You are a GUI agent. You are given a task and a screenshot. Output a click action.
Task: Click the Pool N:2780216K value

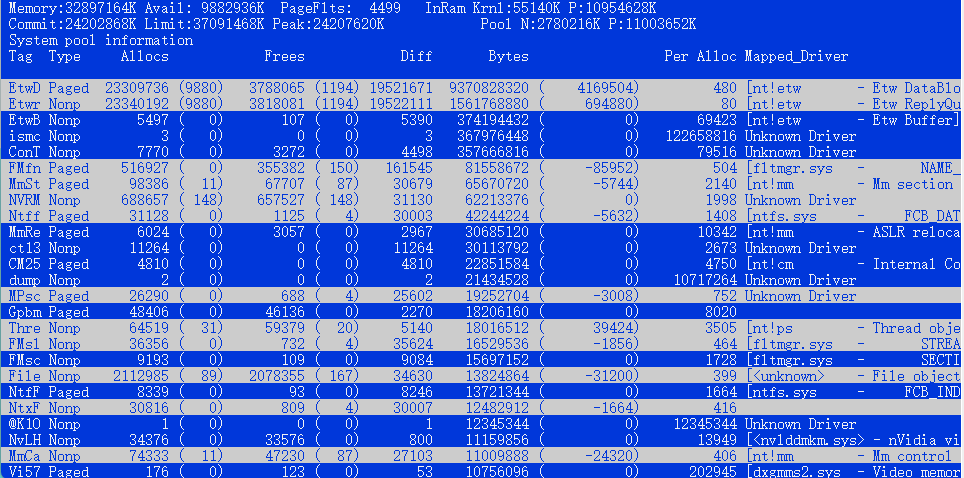pos(540,25)
